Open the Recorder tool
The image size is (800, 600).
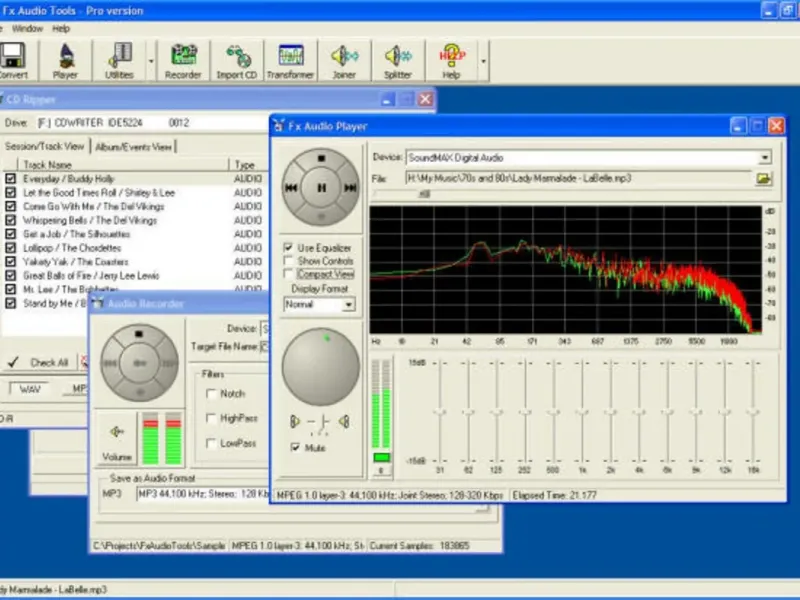click(x=183, y=61)
